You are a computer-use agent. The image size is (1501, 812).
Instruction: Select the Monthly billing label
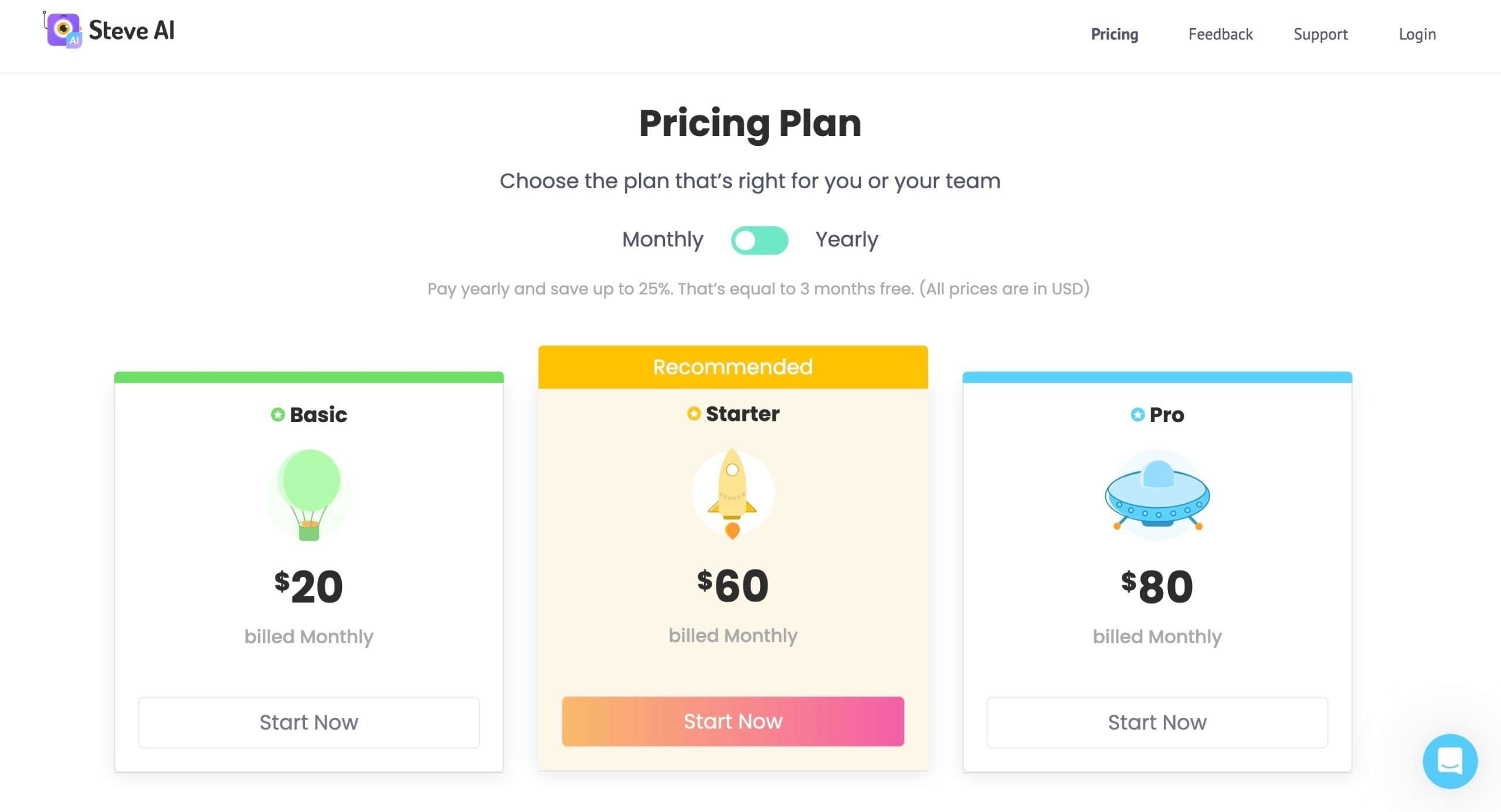click(663, 239)
